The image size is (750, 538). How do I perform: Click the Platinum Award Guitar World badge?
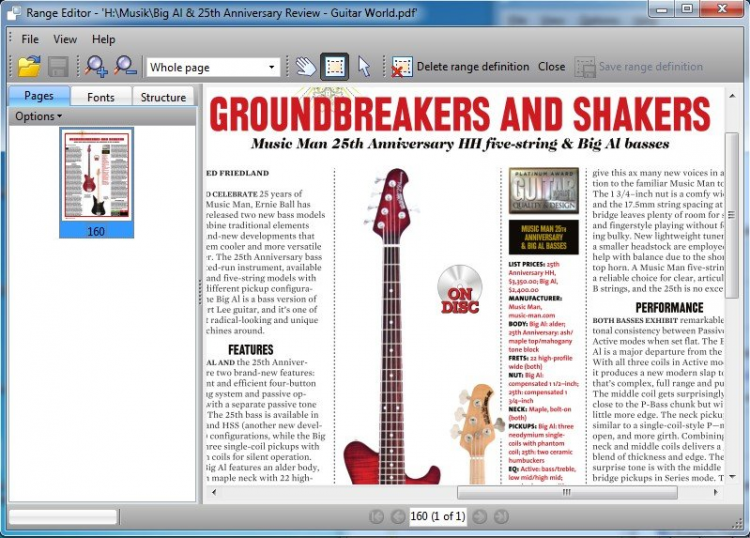point(544,190)
